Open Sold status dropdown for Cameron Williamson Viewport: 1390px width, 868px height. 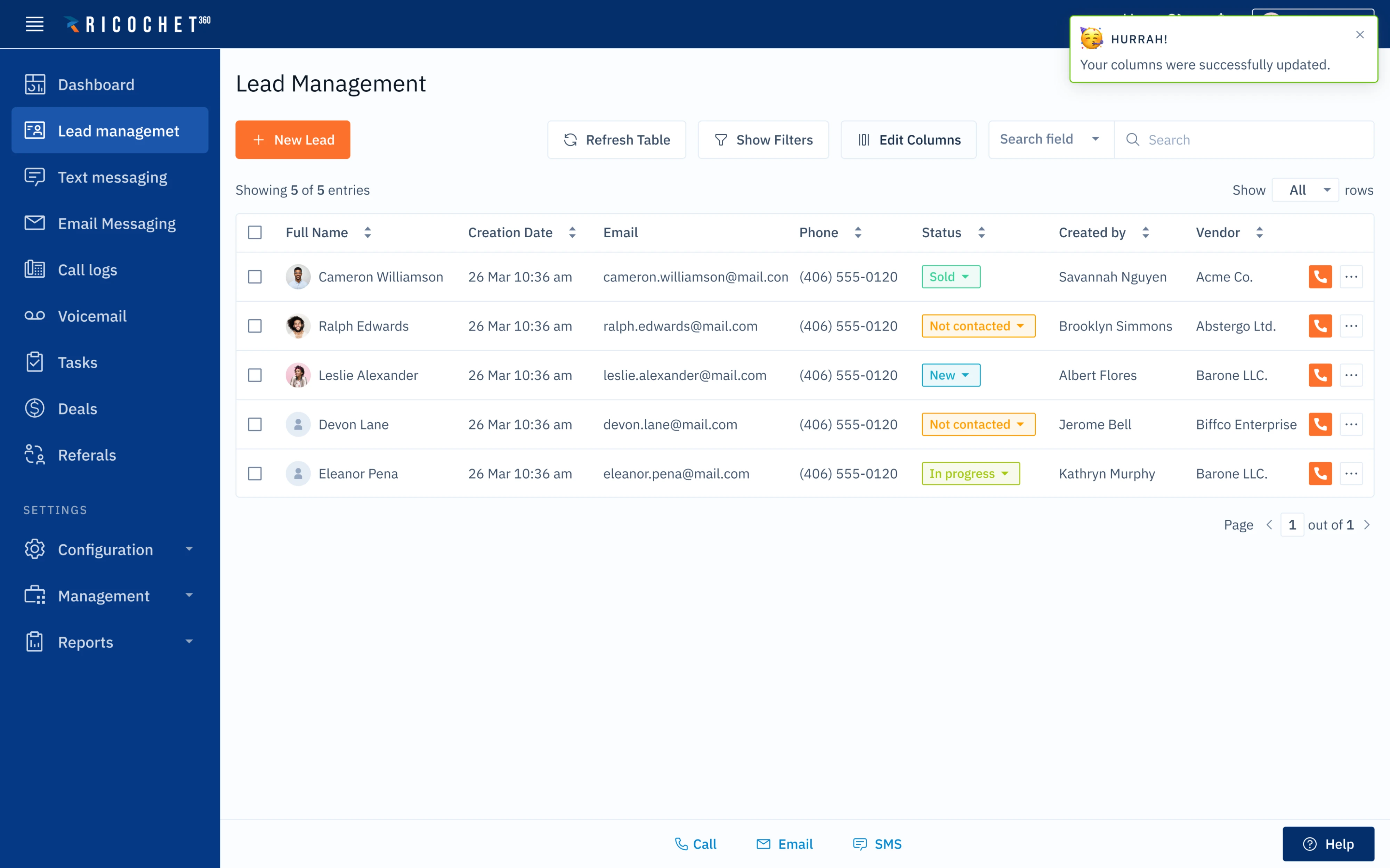(951, 277)
